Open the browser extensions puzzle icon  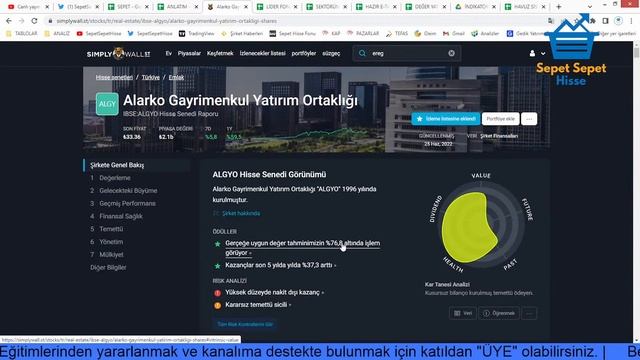click(593, 20)
